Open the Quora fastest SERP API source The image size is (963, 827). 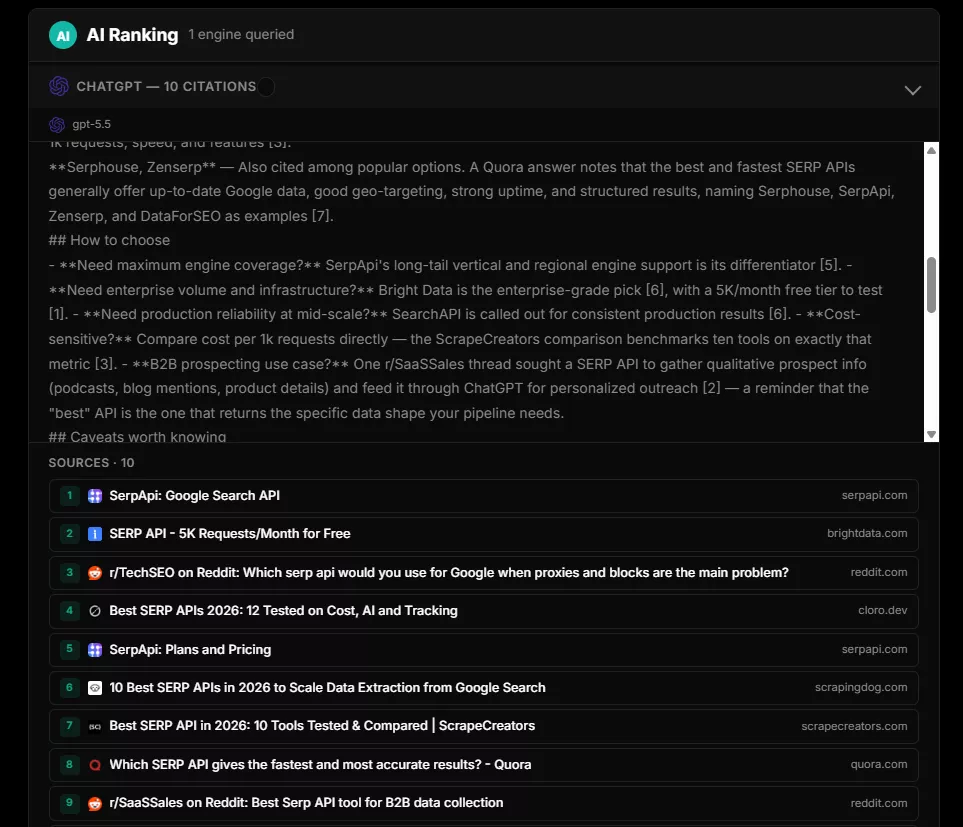[x=483, y=765]
